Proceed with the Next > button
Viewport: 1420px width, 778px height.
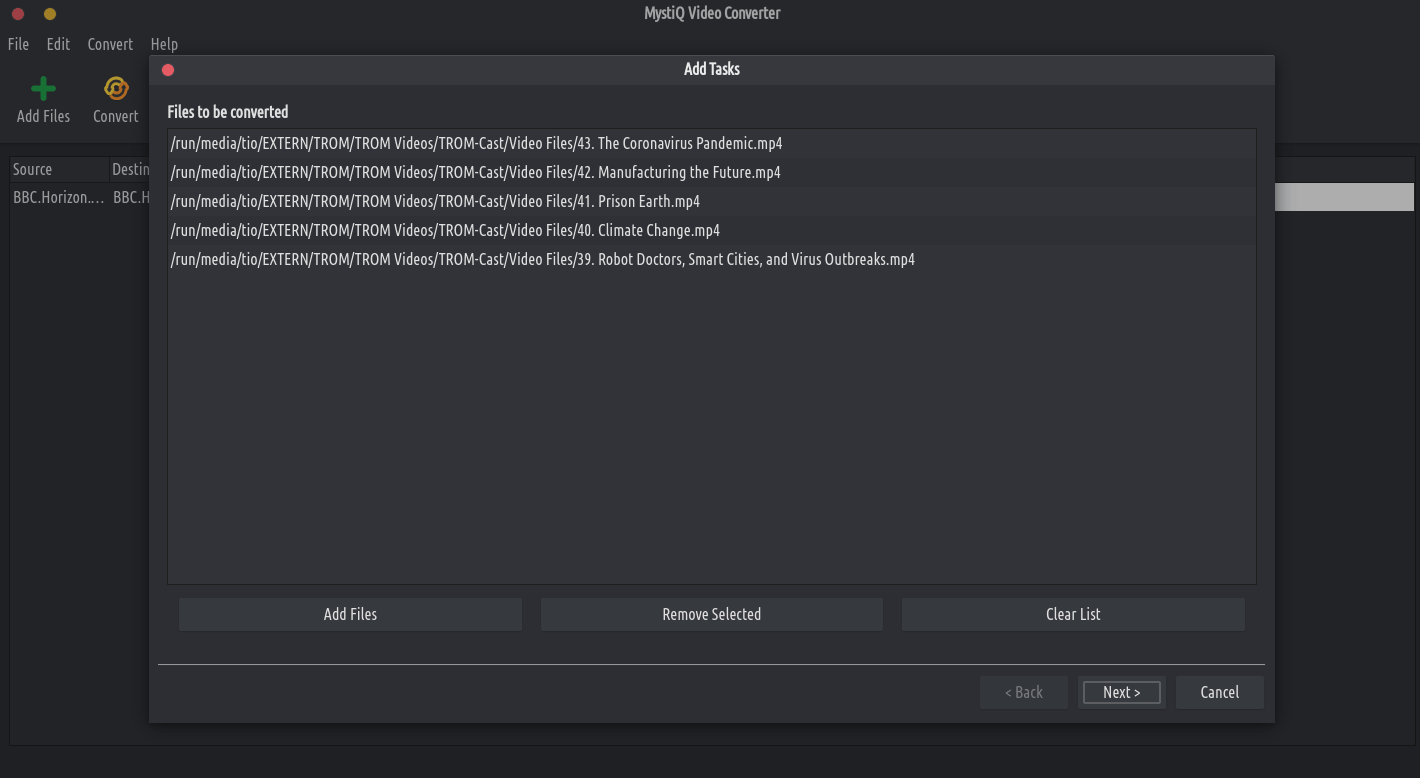(1121, 692)
